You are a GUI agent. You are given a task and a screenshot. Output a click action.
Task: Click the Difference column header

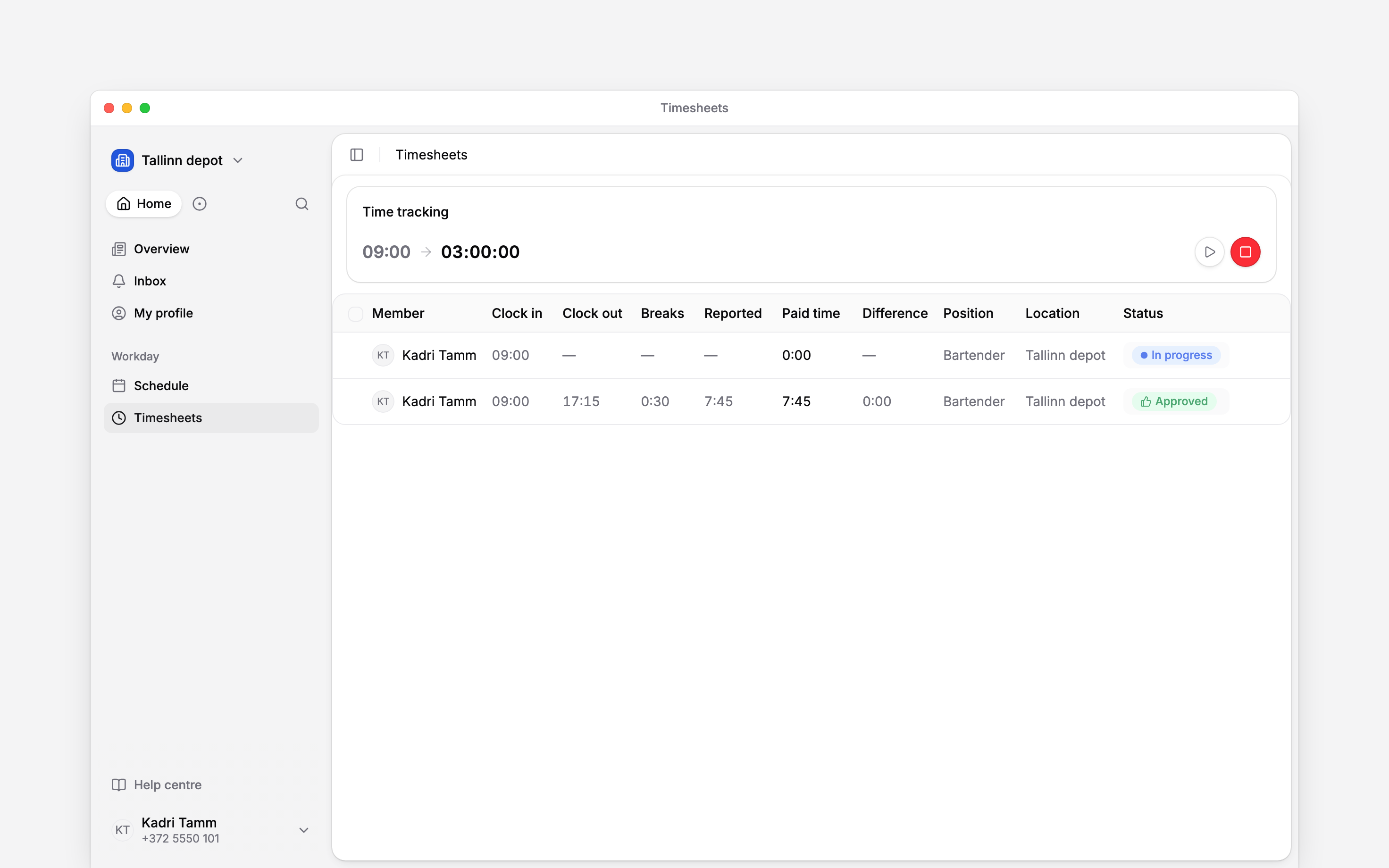[895, 313]
